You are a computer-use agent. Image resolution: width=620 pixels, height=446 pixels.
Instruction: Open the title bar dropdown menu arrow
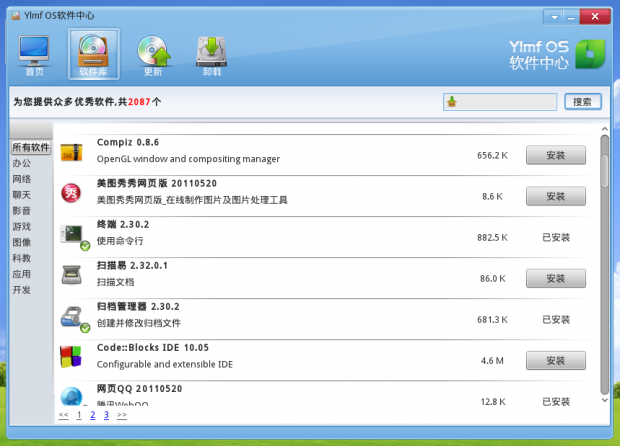(554, 17)
